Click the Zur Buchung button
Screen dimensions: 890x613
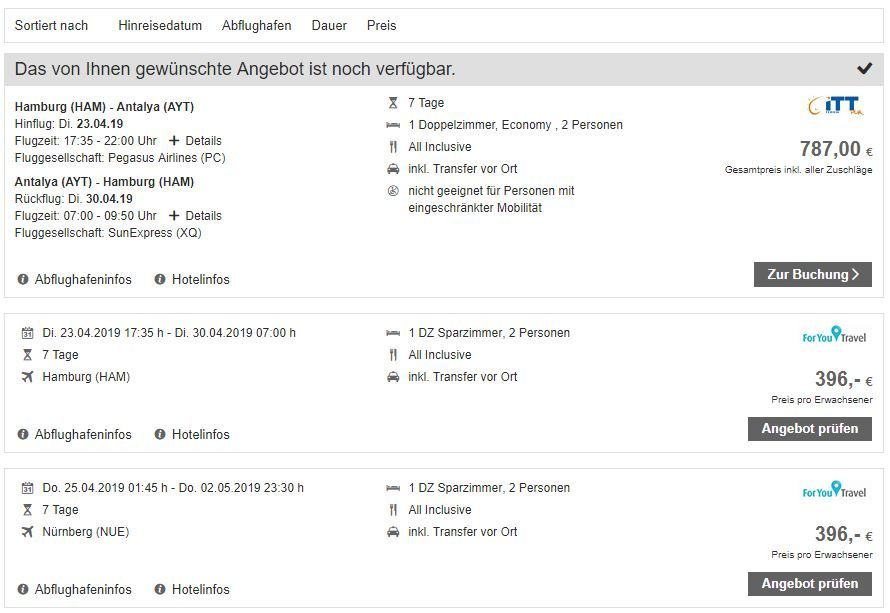812,275
